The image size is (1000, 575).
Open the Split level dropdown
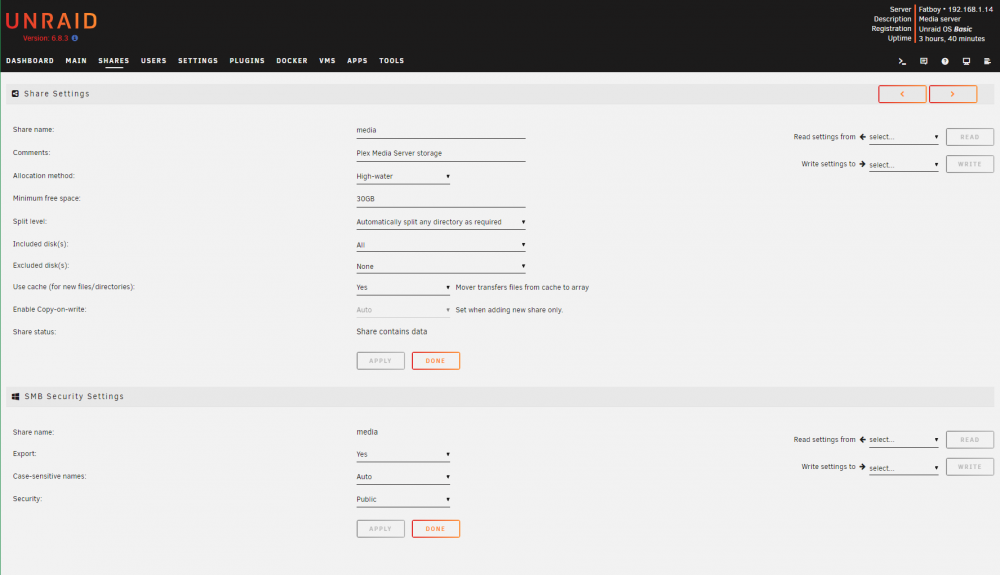point(441,222)
